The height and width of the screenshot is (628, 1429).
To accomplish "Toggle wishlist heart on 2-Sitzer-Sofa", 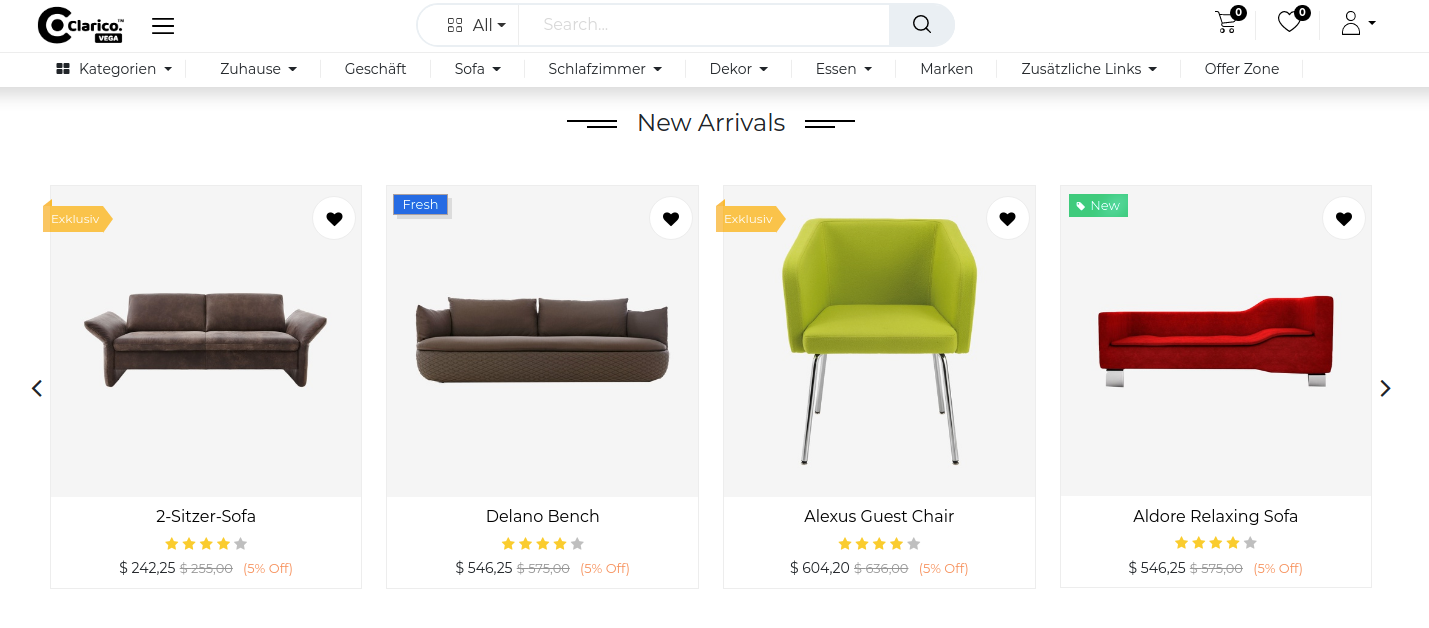I will coord(334,218).
